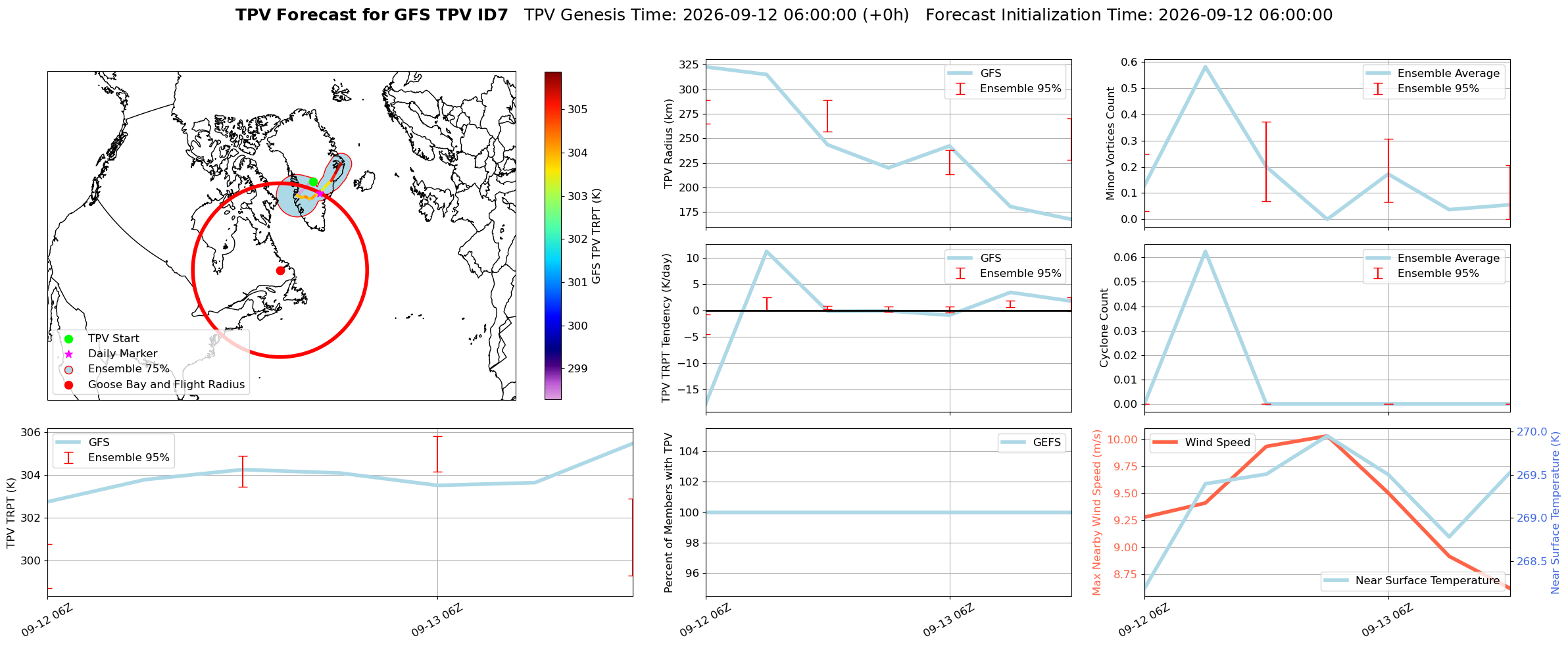
Task: Click the 'Max Nearby Wind Speed (m/s)' axis label
Action: click(x=1096, y=512)
